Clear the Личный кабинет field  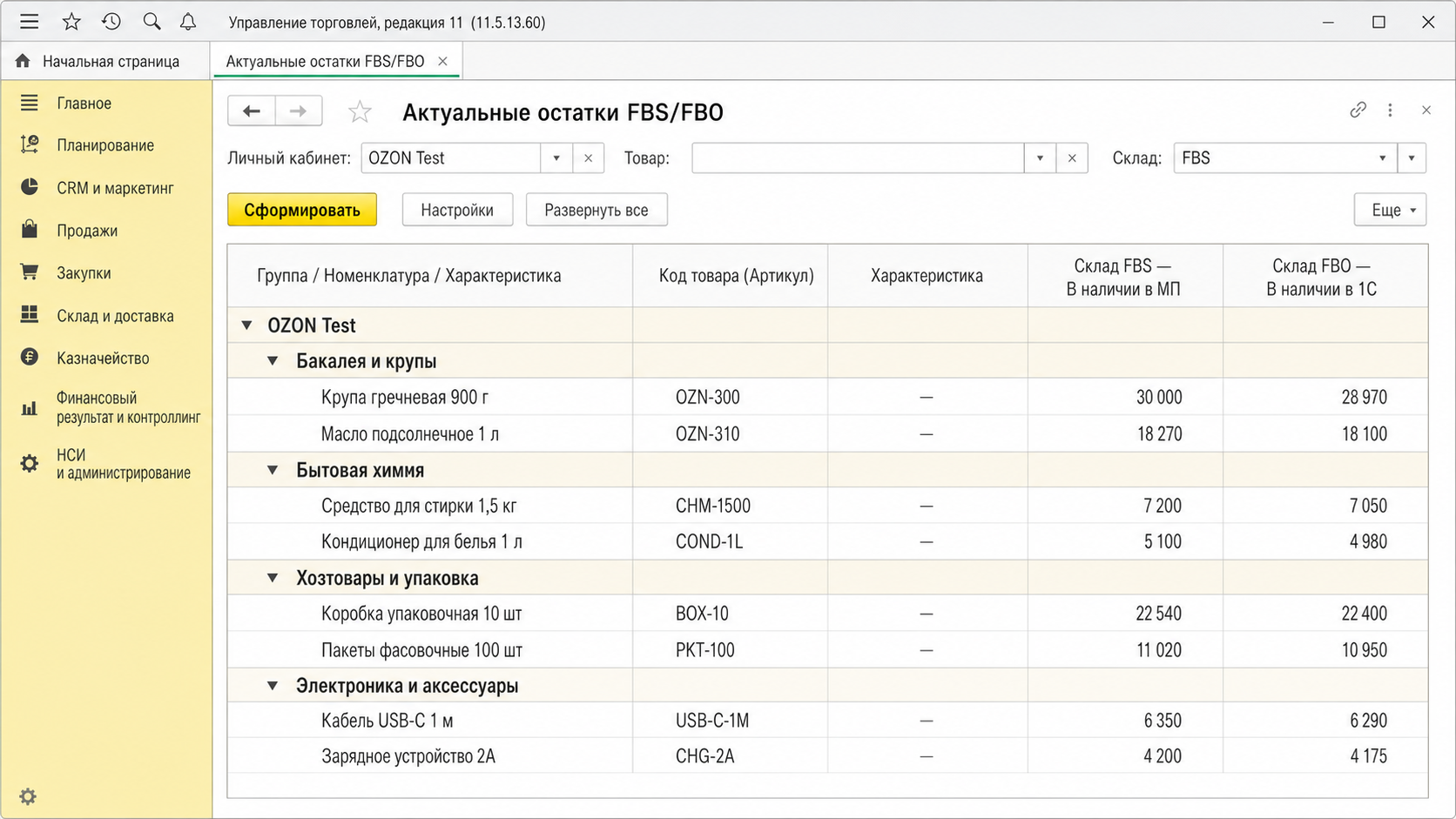588,158
